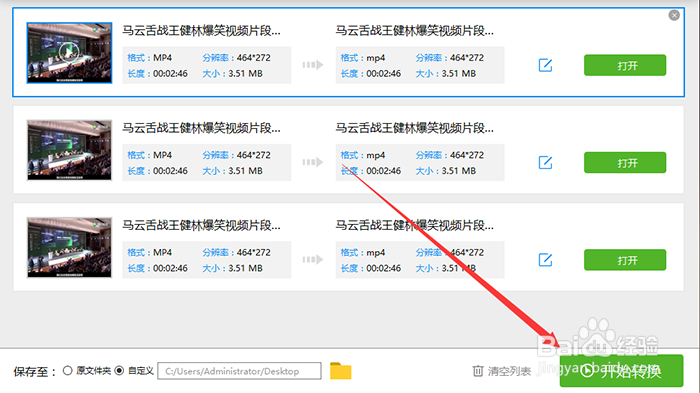Click the second row source title text
Image resolution: width=700 pixels, height=393 pixels.
(201, 128)
